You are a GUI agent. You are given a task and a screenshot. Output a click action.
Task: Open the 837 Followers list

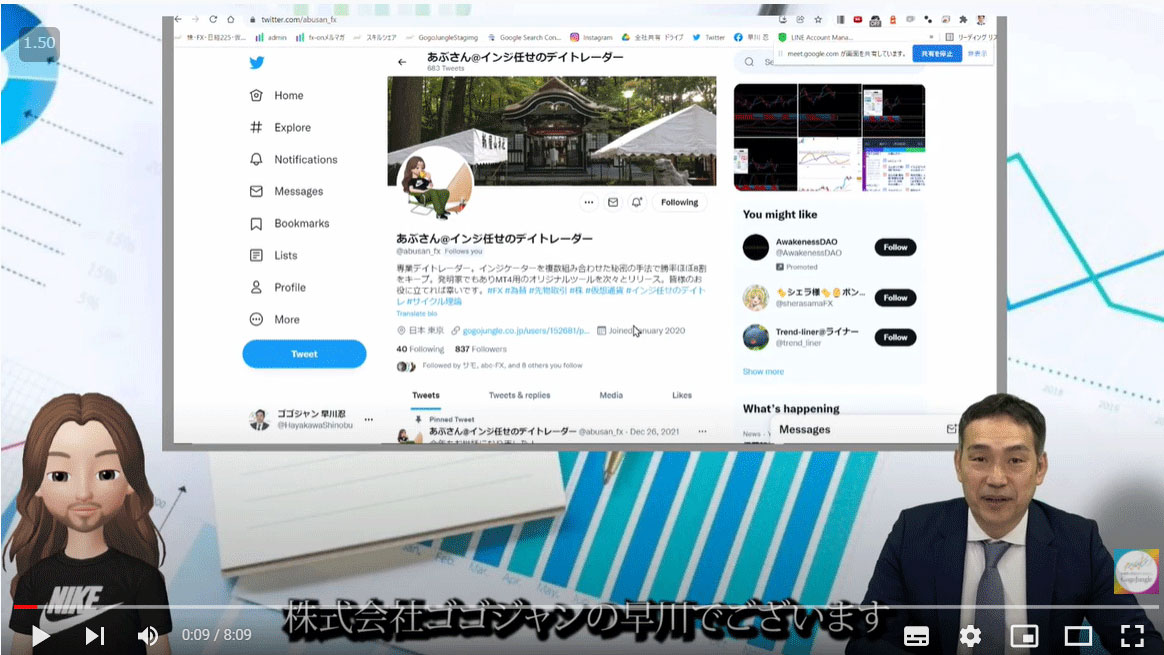point(480,348)
